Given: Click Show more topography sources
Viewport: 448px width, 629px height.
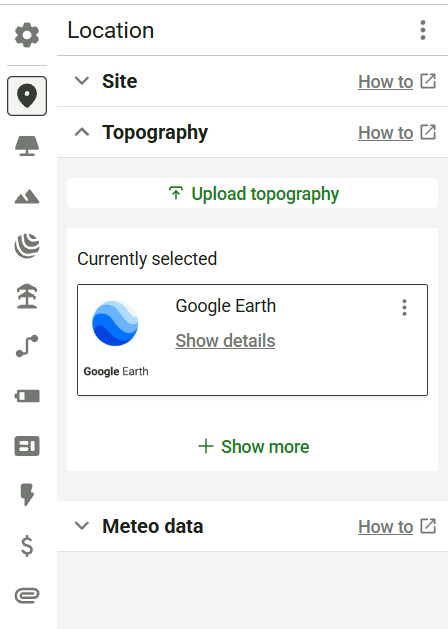Looking at the screenshot, I should click(253, 446).
